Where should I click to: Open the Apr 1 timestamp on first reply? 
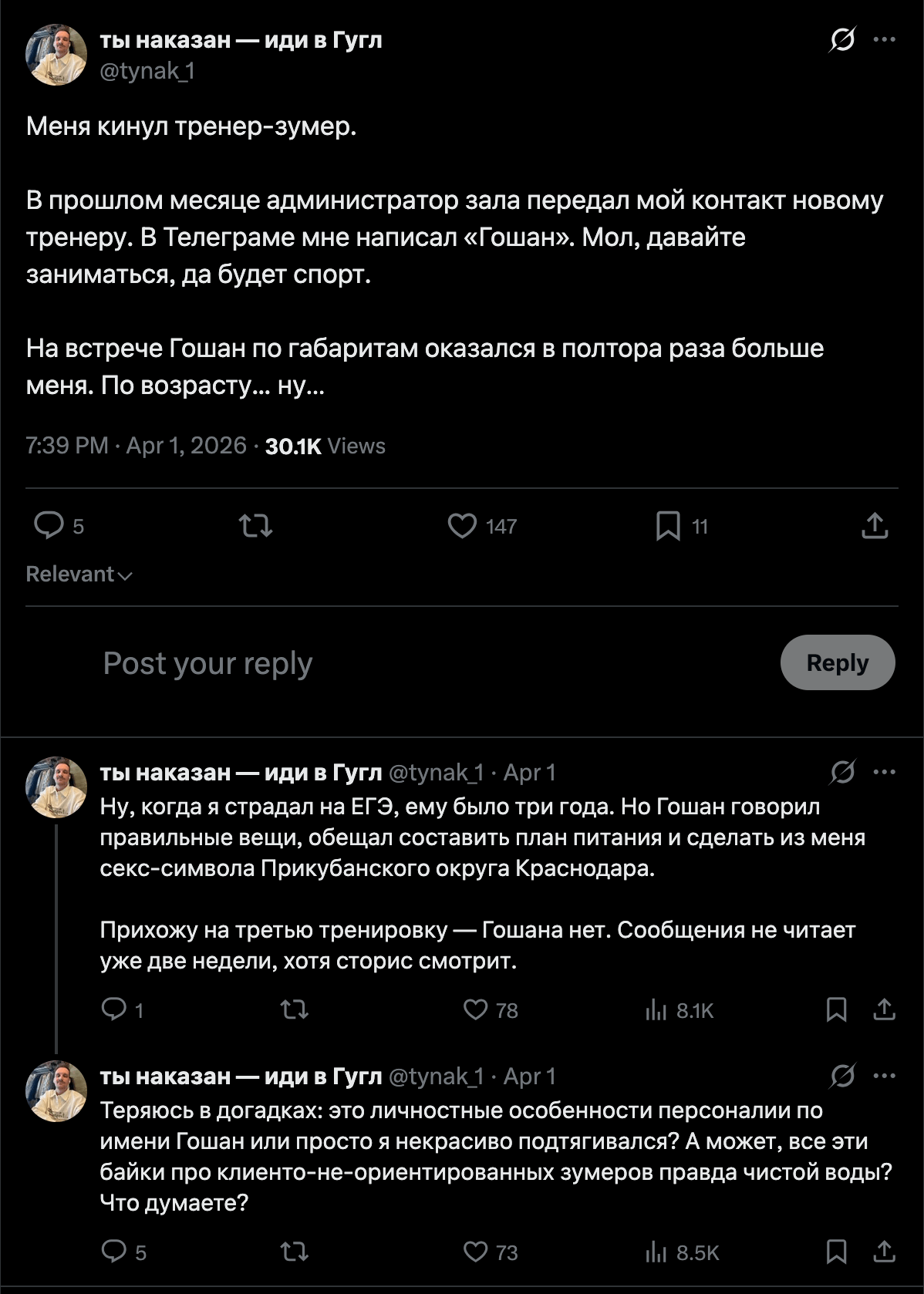(529, 773)
